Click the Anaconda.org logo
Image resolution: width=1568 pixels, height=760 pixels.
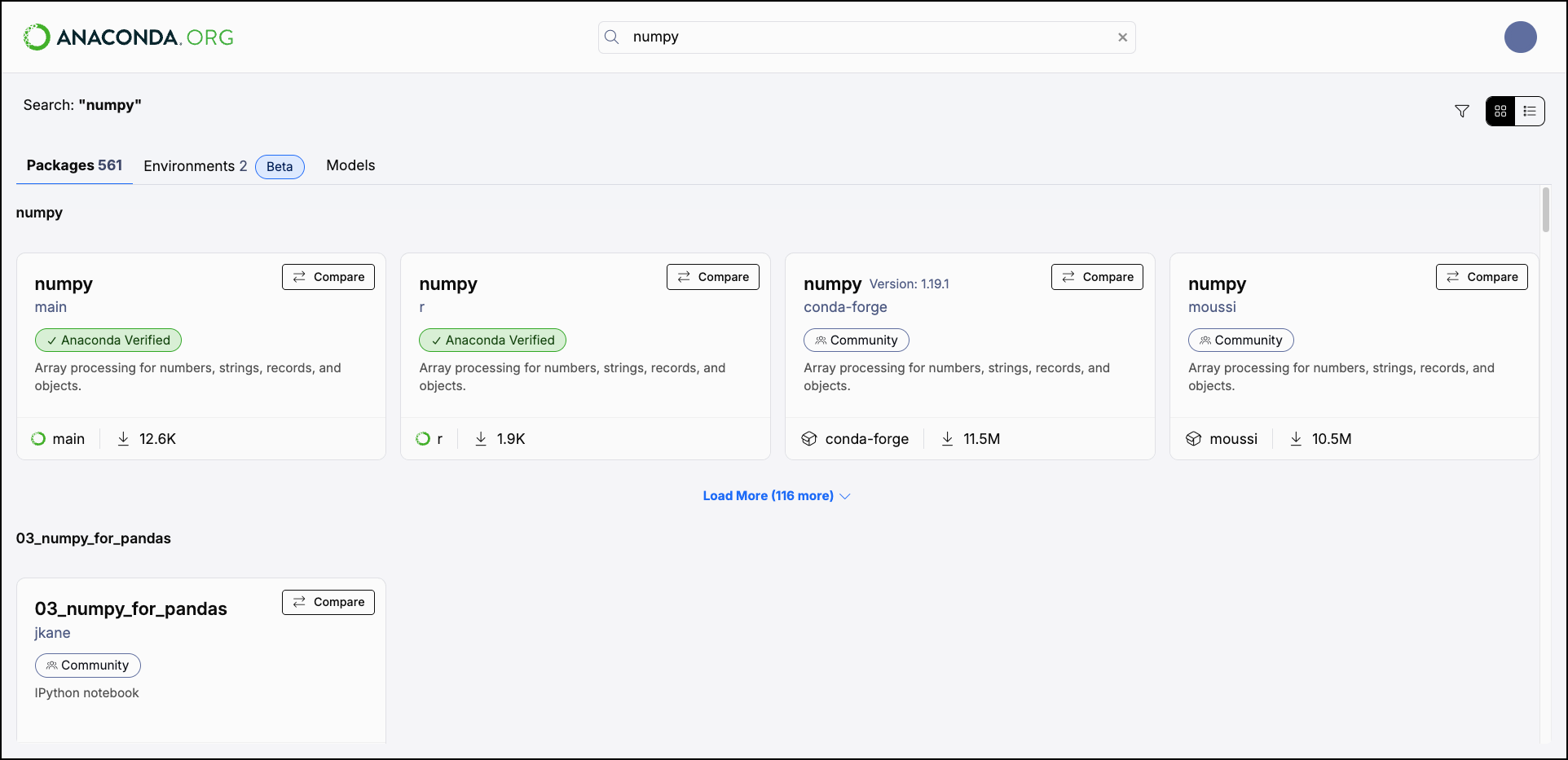tap(129, 37)
